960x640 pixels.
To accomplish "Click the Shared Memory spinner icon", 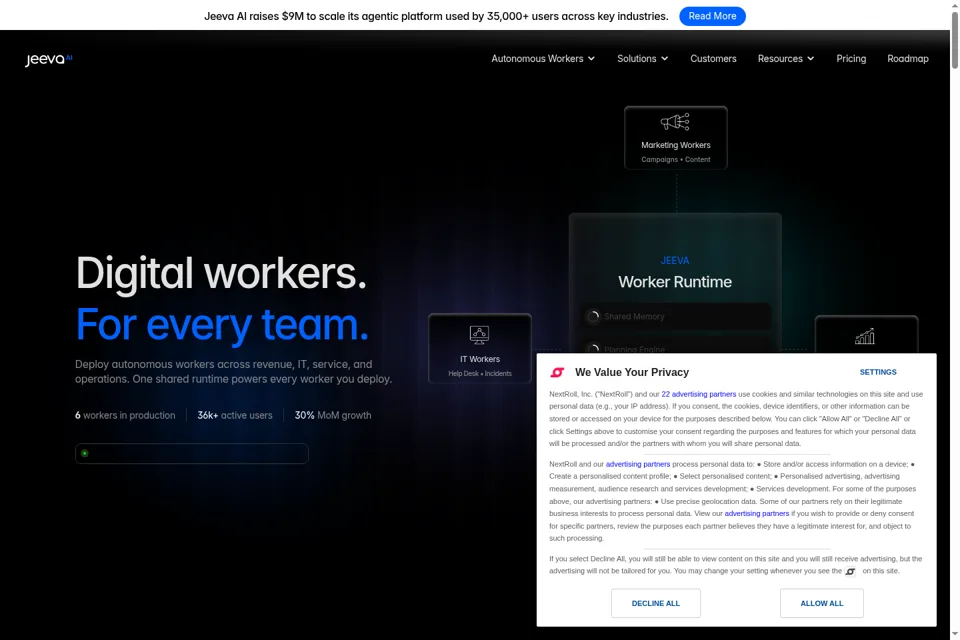I will click(593, 317).
